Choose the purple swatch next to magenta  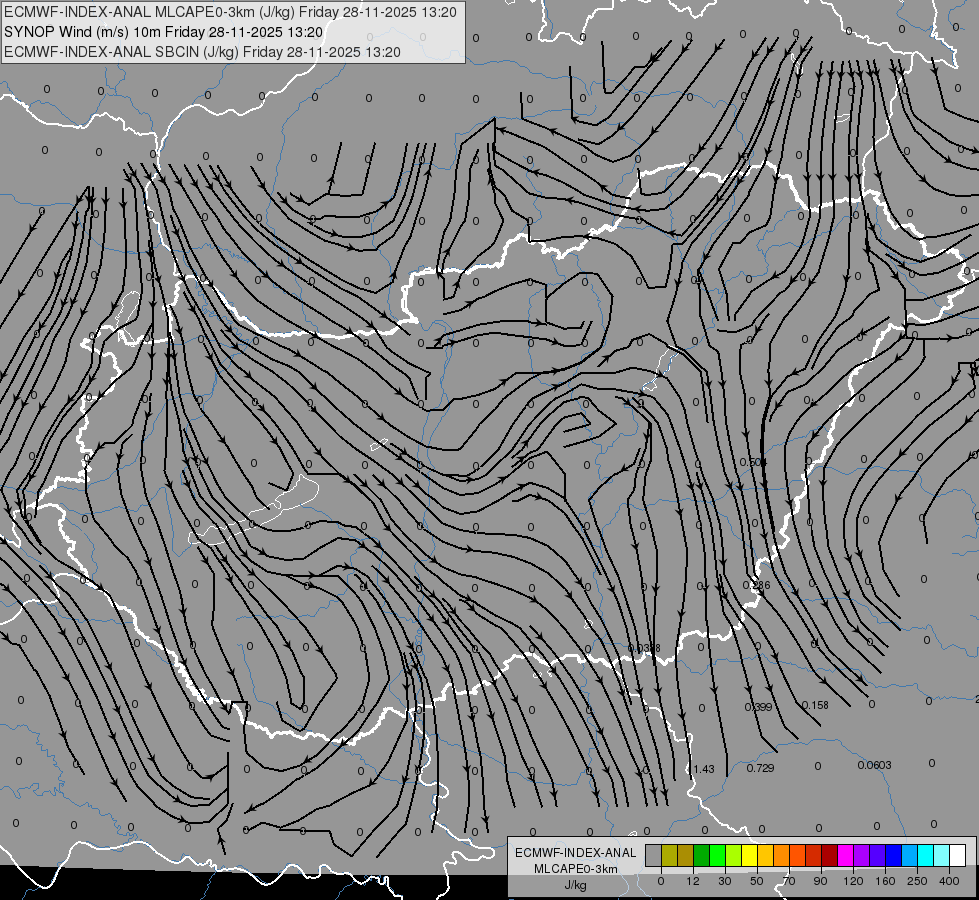click(x=862, y=855)
